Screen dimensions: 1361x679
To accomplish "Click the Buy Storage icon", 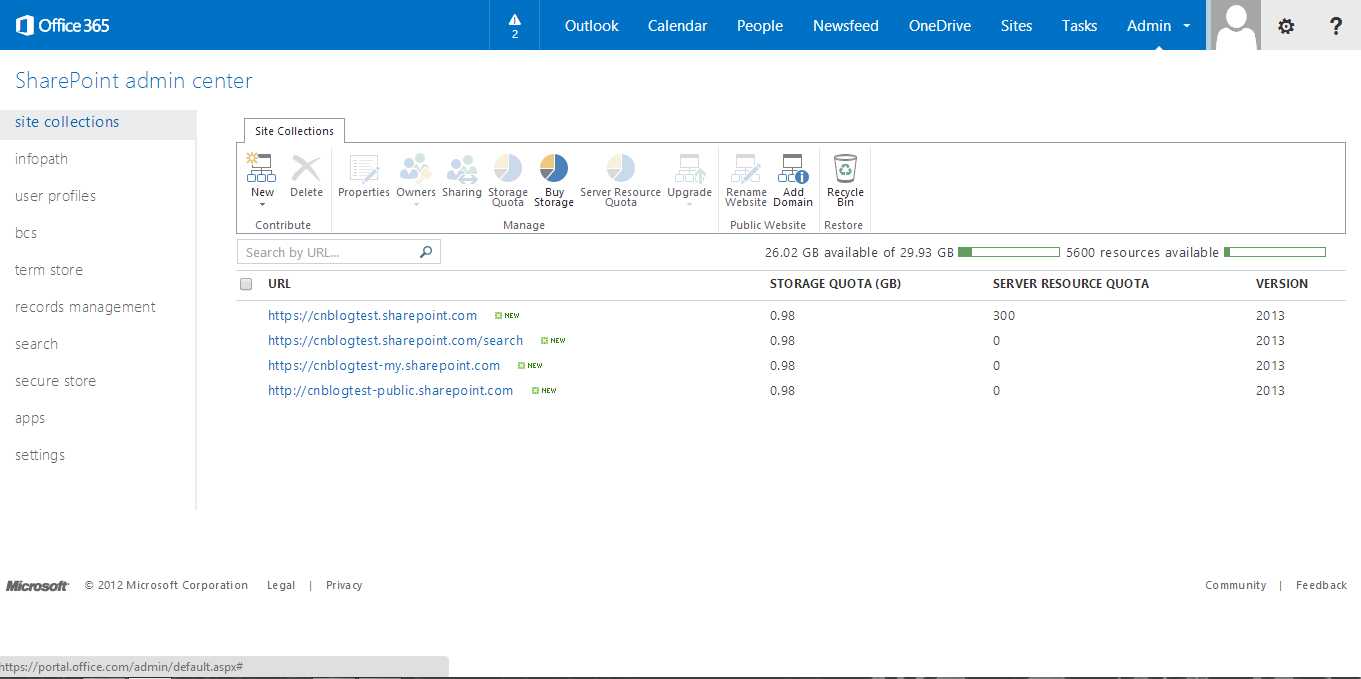I will click(x=553, y=168).
